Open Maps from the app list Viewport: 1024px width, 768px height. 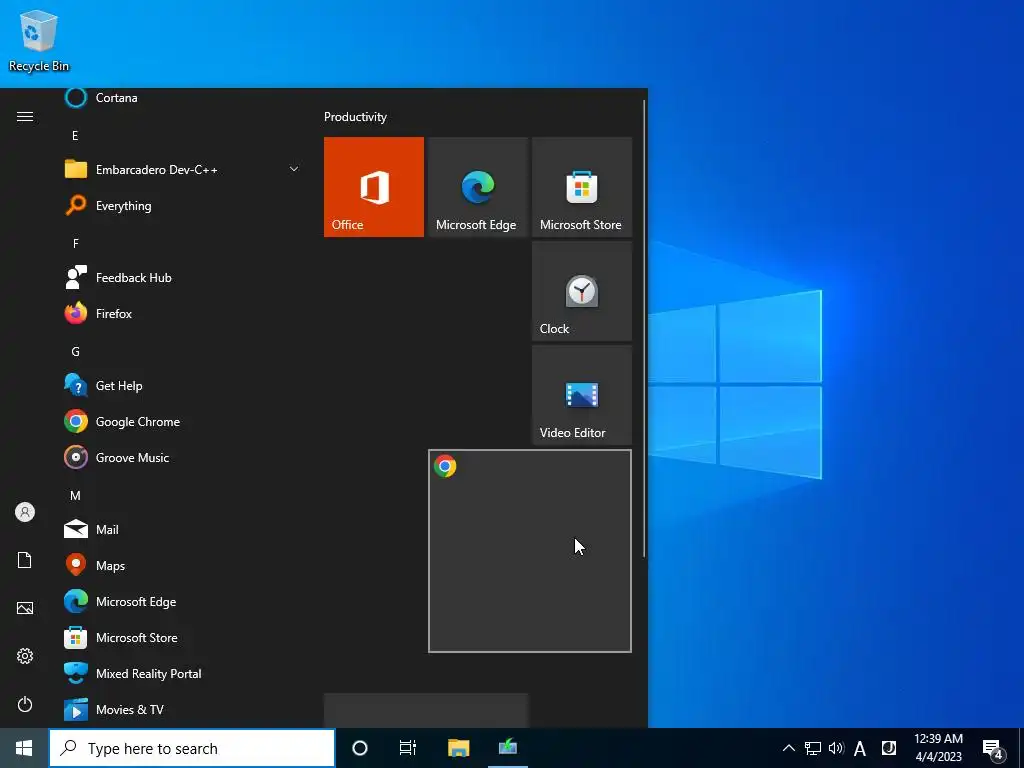183,566
